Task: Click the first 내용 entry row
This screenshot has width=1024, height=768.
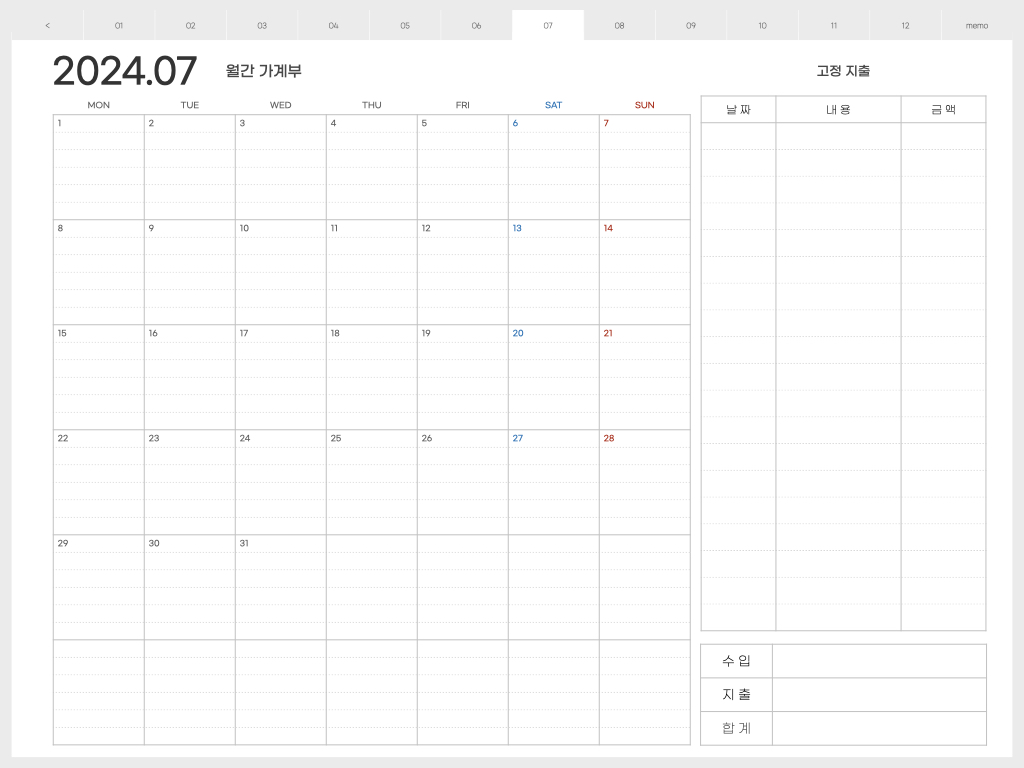Action: pos(839,136)
